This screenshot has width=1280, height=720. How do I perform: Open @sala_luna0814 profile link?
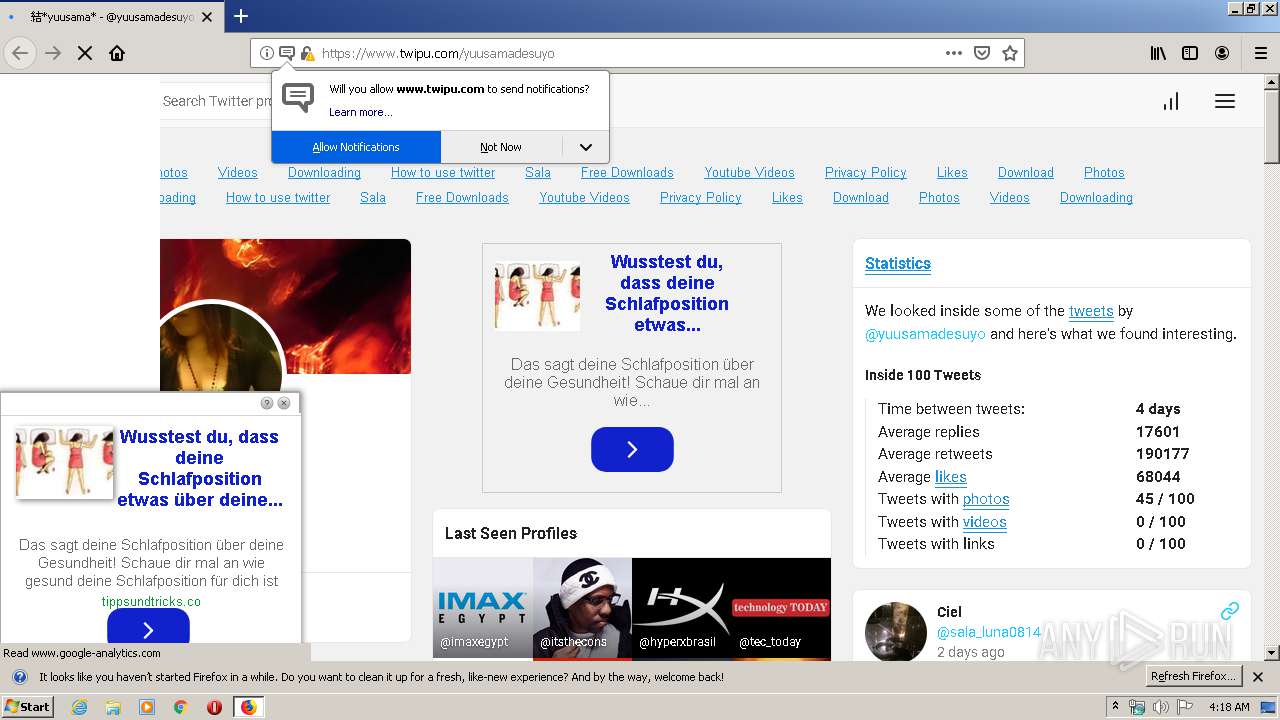[989, 632]
